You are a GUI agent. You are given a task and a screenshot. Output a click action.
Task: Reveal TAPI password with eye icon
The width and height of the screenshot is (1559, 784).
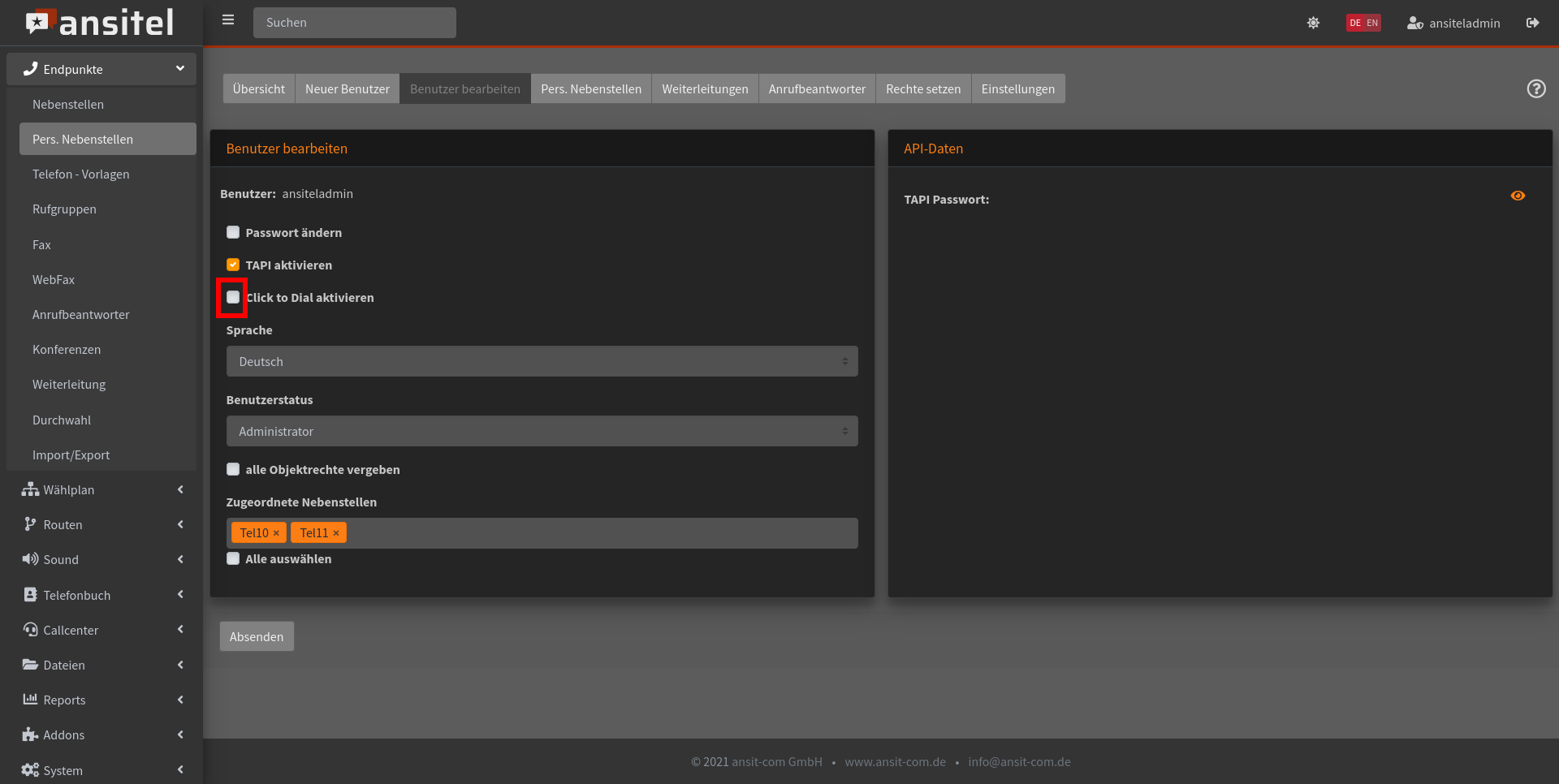click(x=1517, y=196)
